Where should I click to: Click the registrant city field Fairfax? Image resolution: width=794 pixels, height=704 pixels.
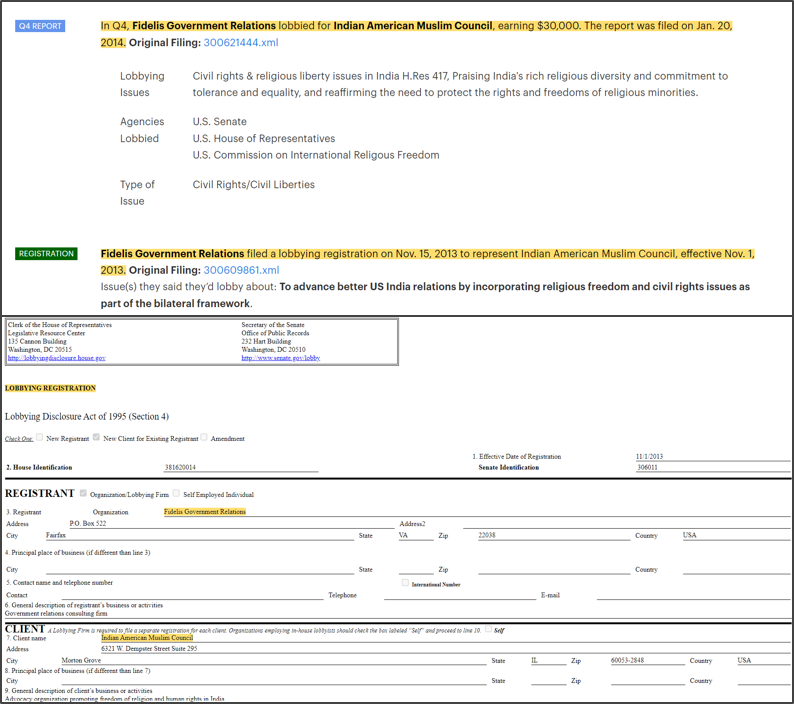(200, 535)
